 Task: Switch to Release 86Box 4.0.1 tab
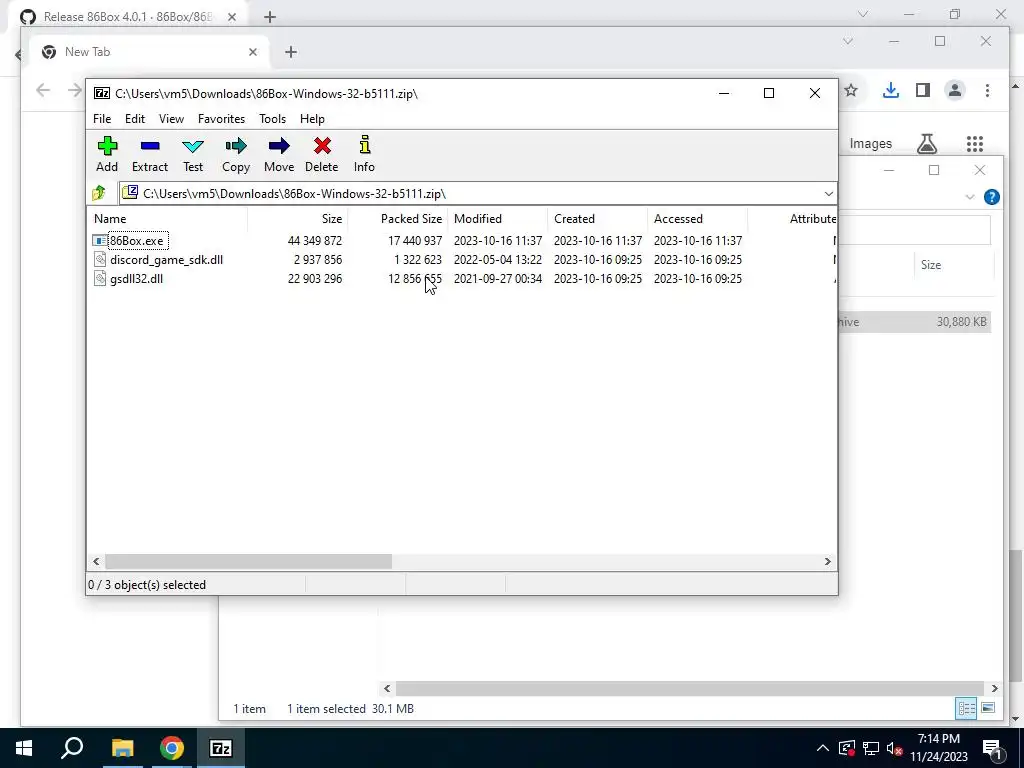[129, 16]
